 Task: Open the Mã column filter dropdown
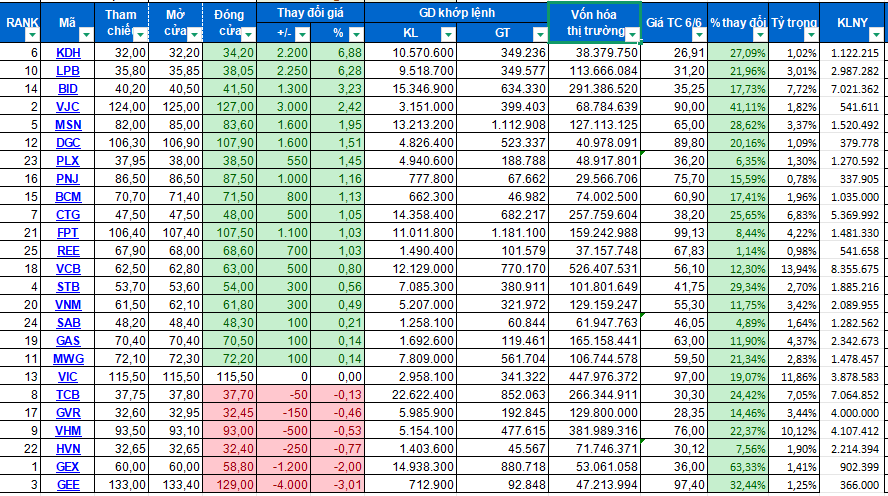(86, 35)
